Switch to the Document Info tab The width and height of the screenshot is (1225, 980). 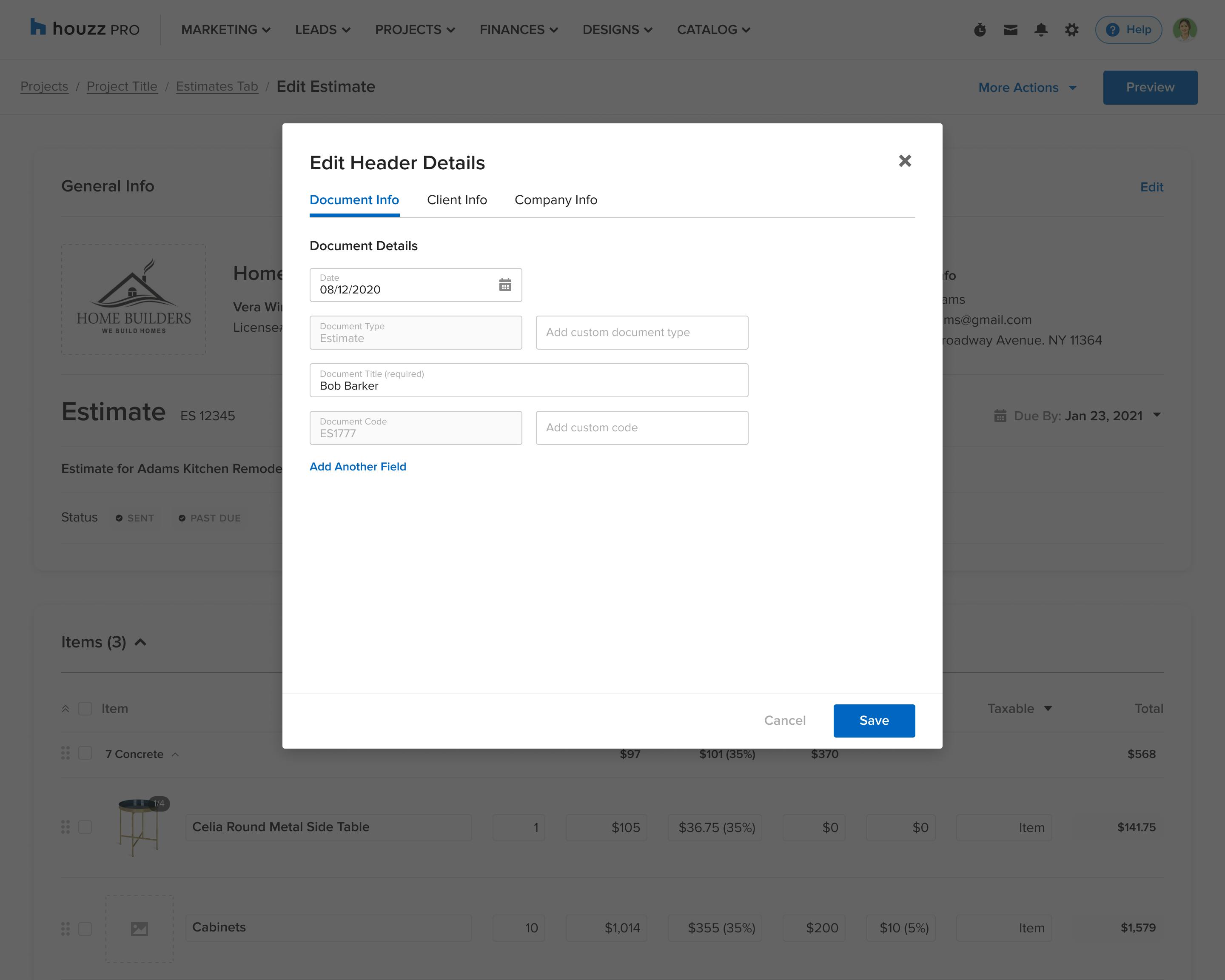(x=355, y=200)
